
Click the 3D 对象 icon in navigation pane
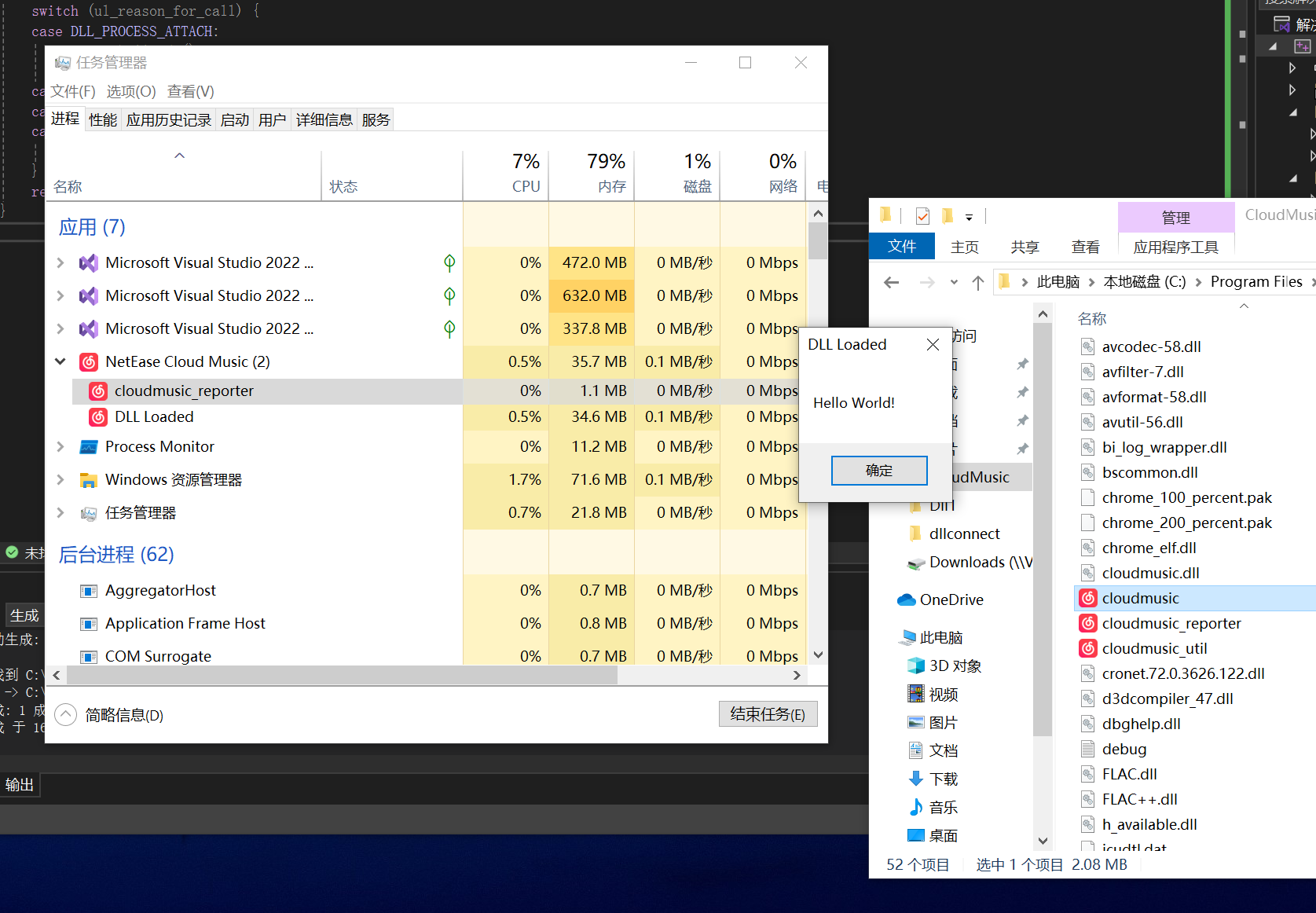tap(916, 666)
